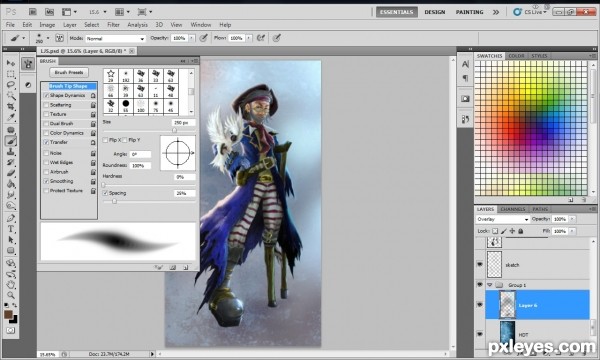600x360 pixels.
Task: Hide Layer 6 visibility eye
Action: point(480,305)
